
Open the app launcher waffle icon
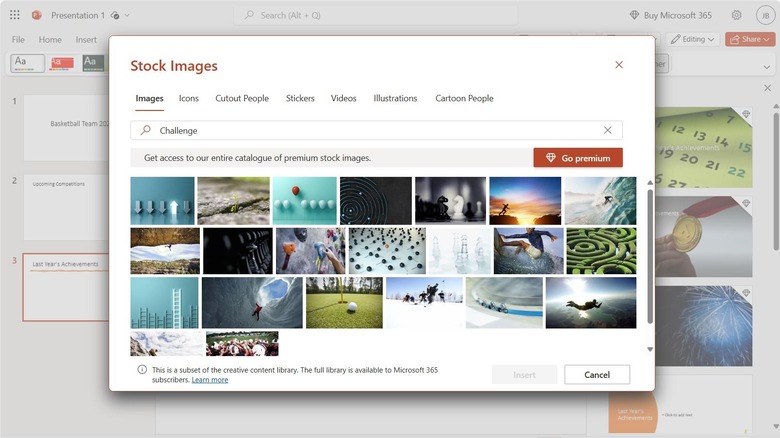15,15
